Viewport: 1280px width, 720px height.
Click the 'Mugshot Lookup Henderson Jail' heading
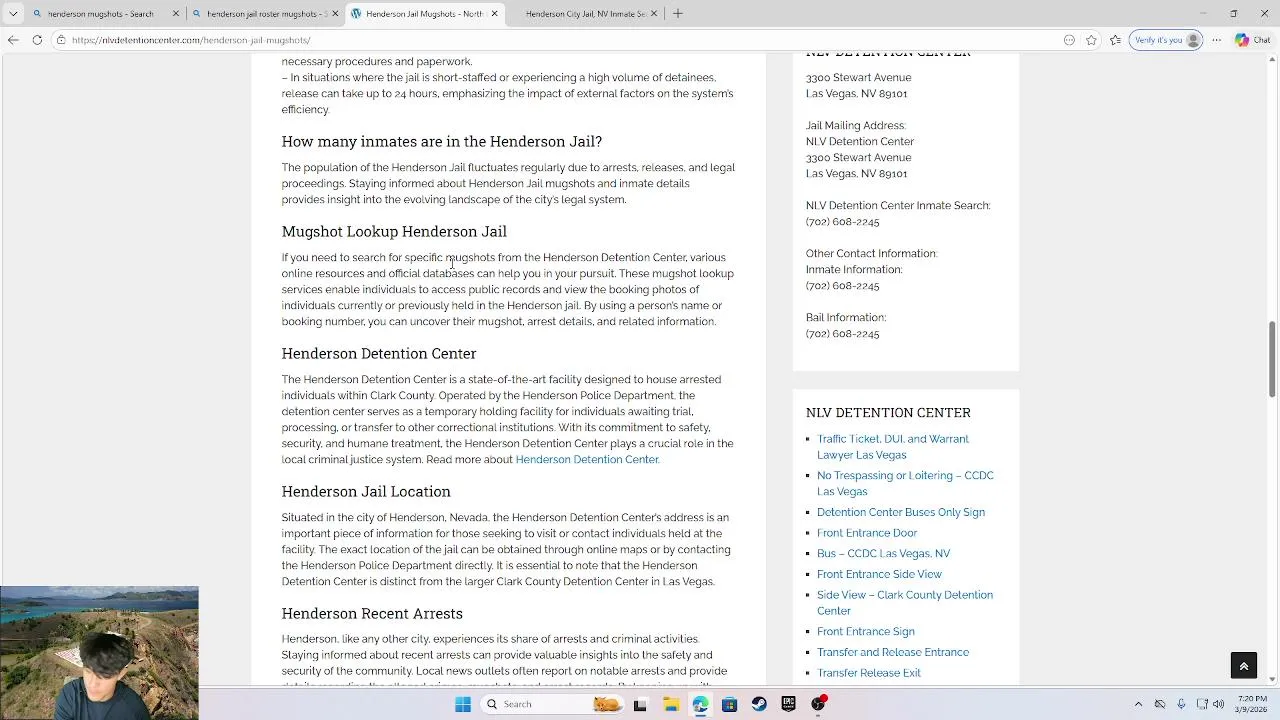394,232
